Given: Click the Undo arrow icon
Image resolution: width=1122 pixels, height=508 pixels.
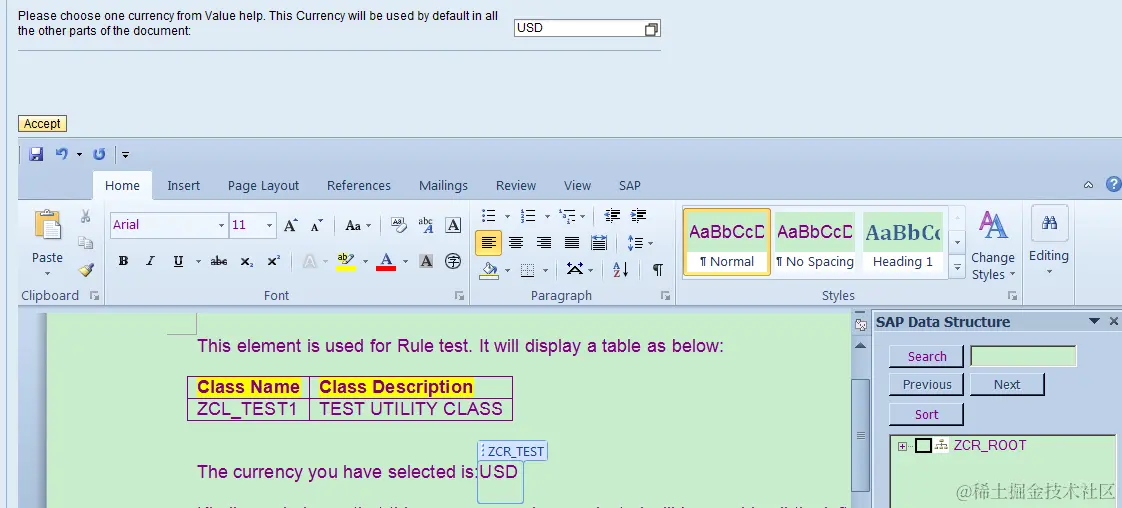Looking at the screenshot, I should point(62,154).
